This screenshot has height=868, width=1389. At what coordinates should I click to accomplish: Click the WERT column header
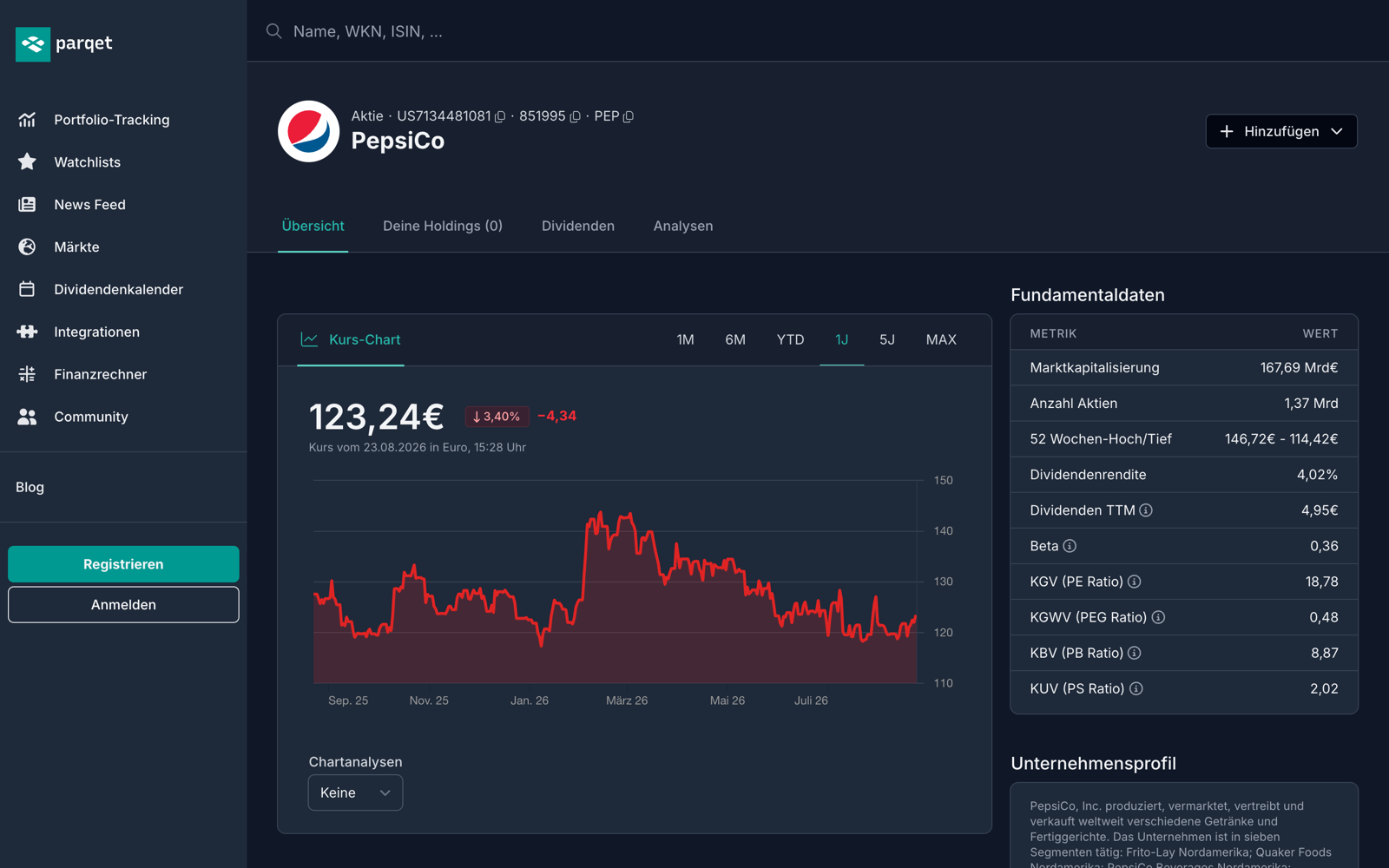click(1320, 333)
